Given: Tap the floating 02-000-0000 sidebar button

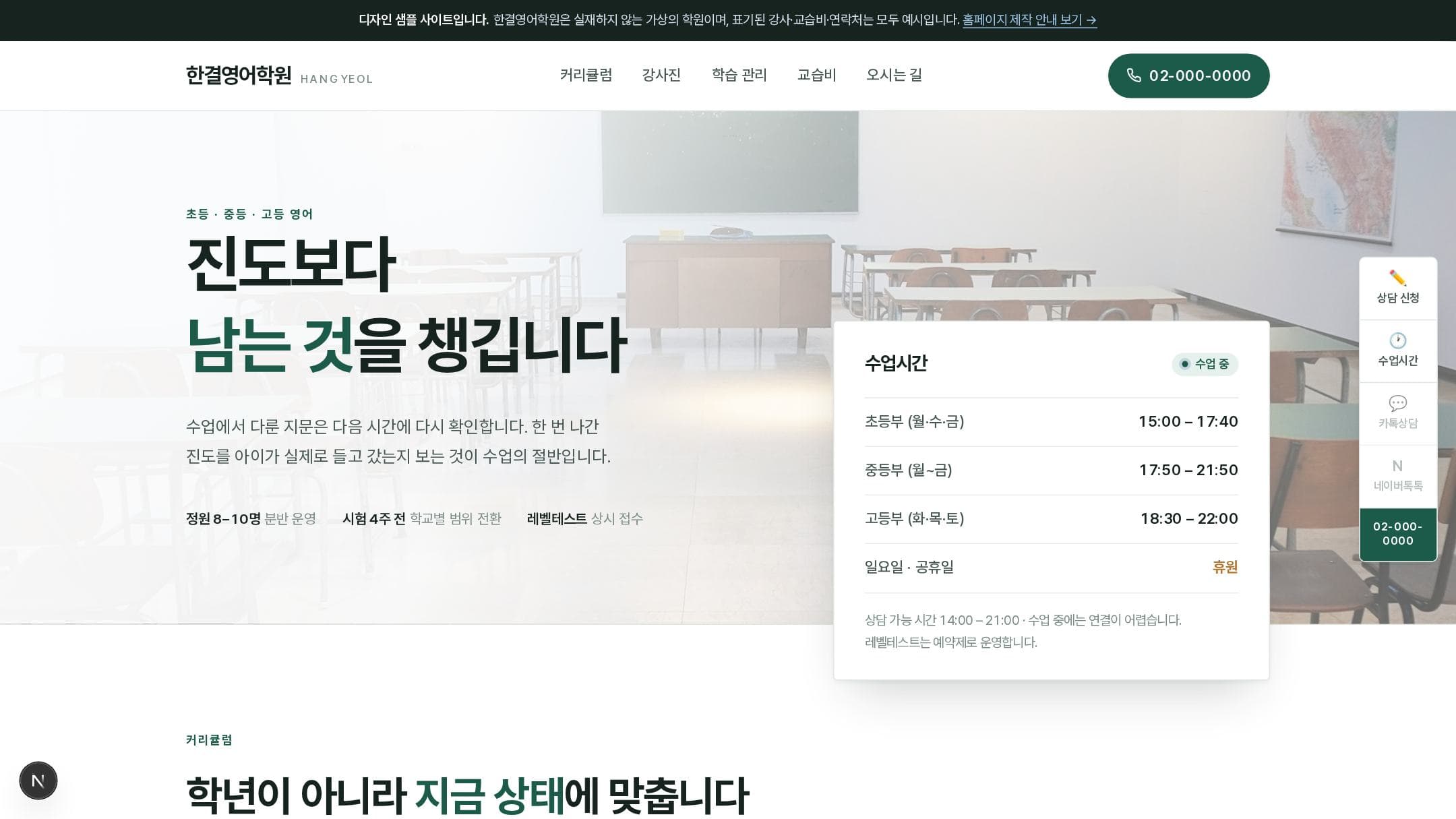Looking at the screenshot, I should pos(1397,534).
